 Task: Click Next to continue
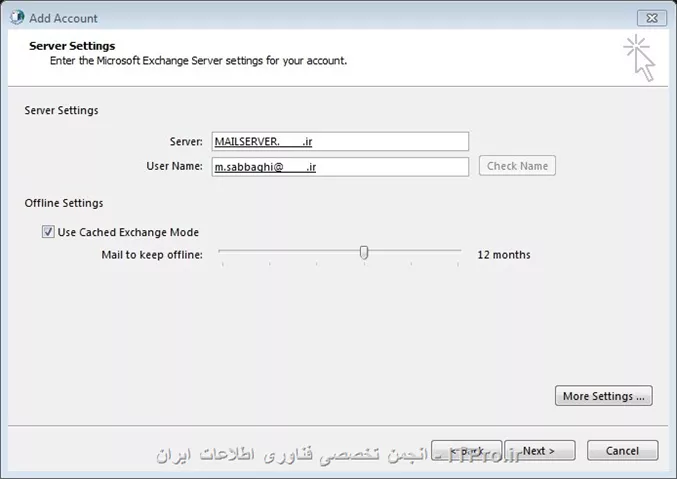coord(540,451)
